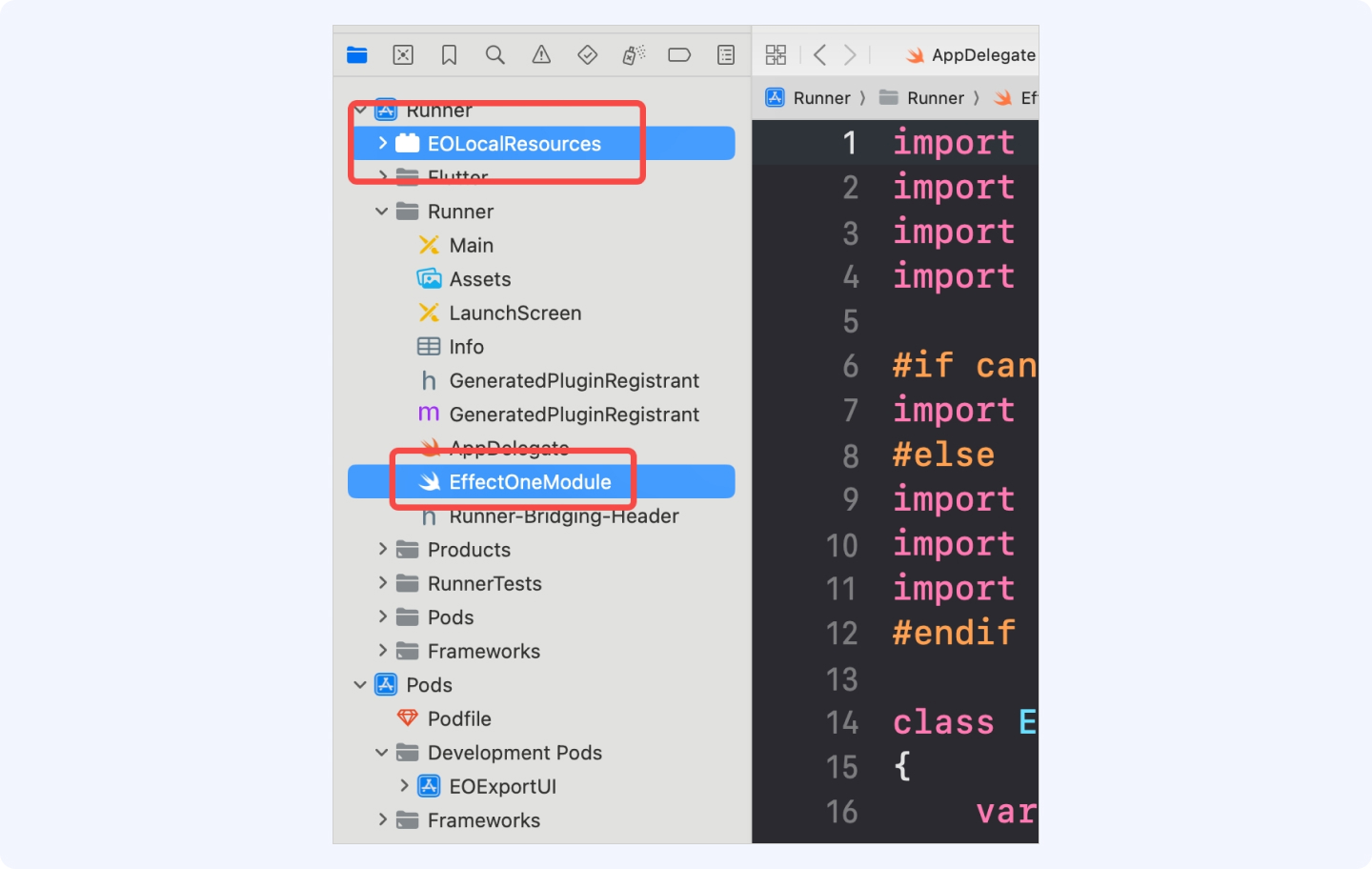1372x869 pixels.
Task: Open the Report navigator icon
Action: point(726,55)
